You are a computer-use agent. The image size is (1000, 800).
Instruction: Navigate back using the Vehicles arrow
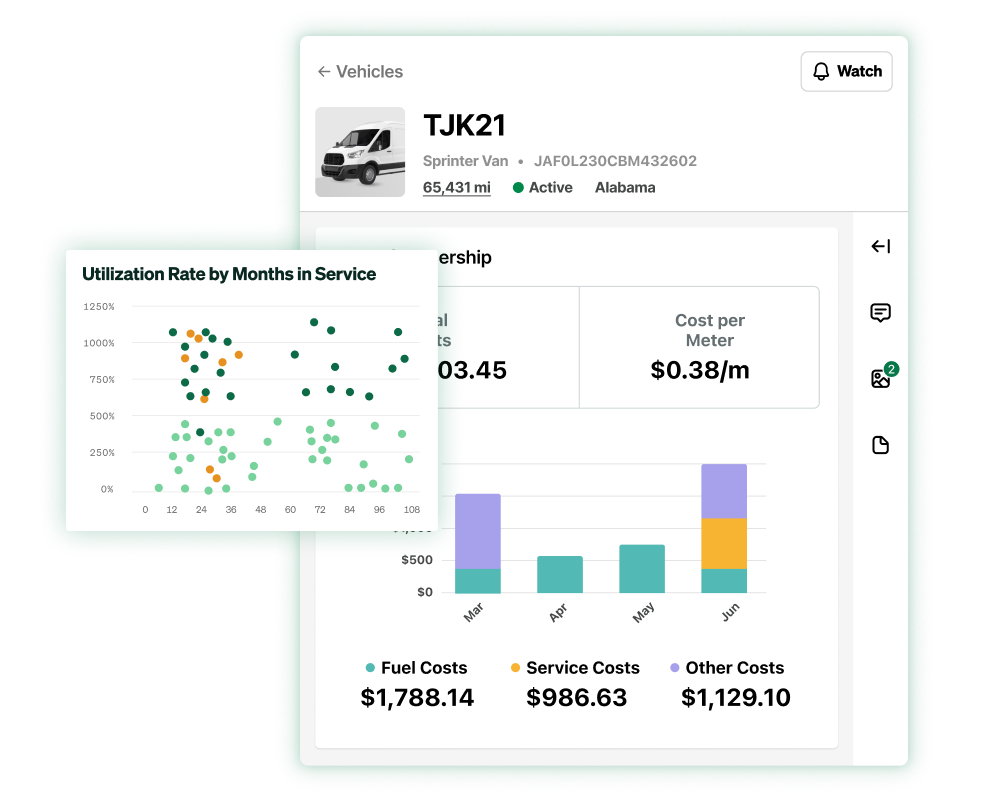(x=322, y=71)
